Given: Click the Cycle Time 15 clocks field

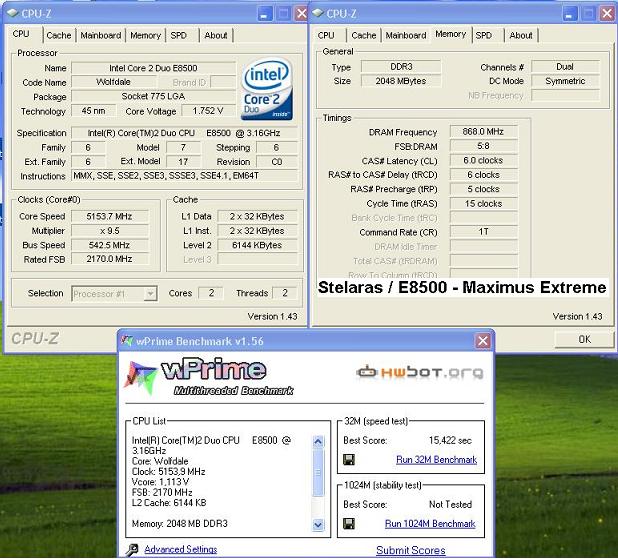Looking at the screenshot, I should tap(483, 203).
